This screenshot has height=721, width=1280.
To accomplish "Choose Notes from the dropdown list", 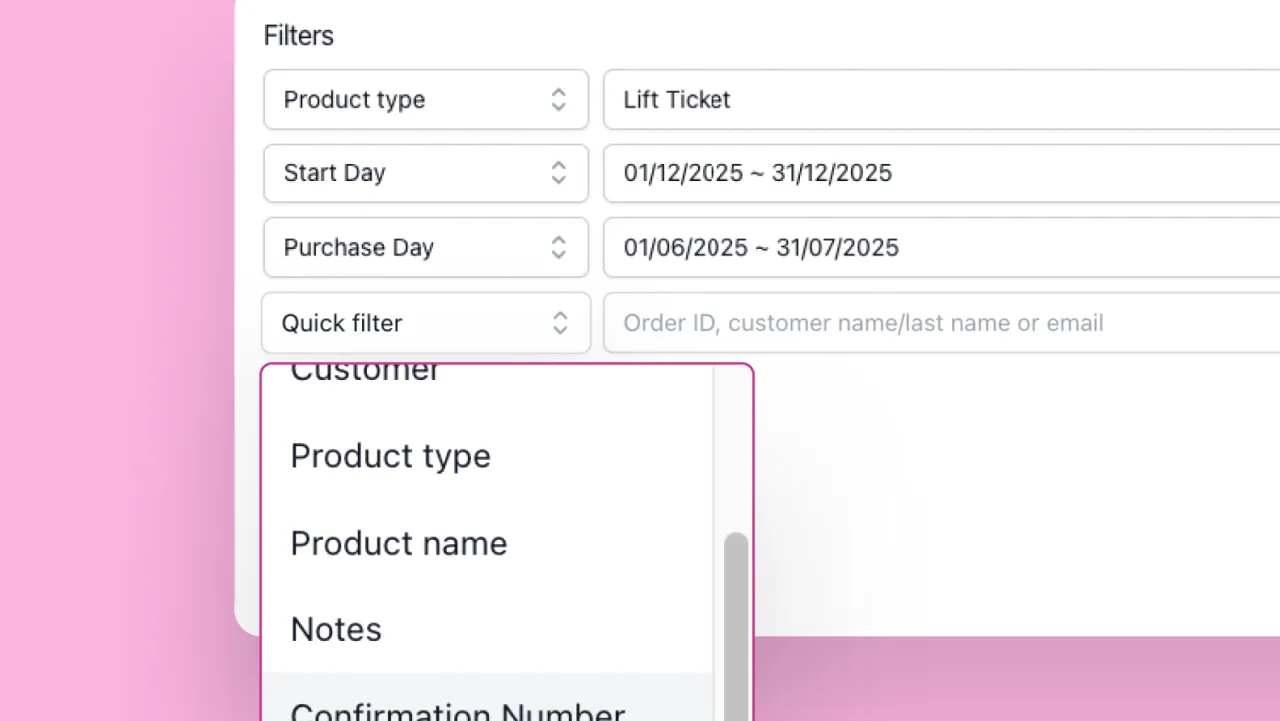I will (487, 629).
